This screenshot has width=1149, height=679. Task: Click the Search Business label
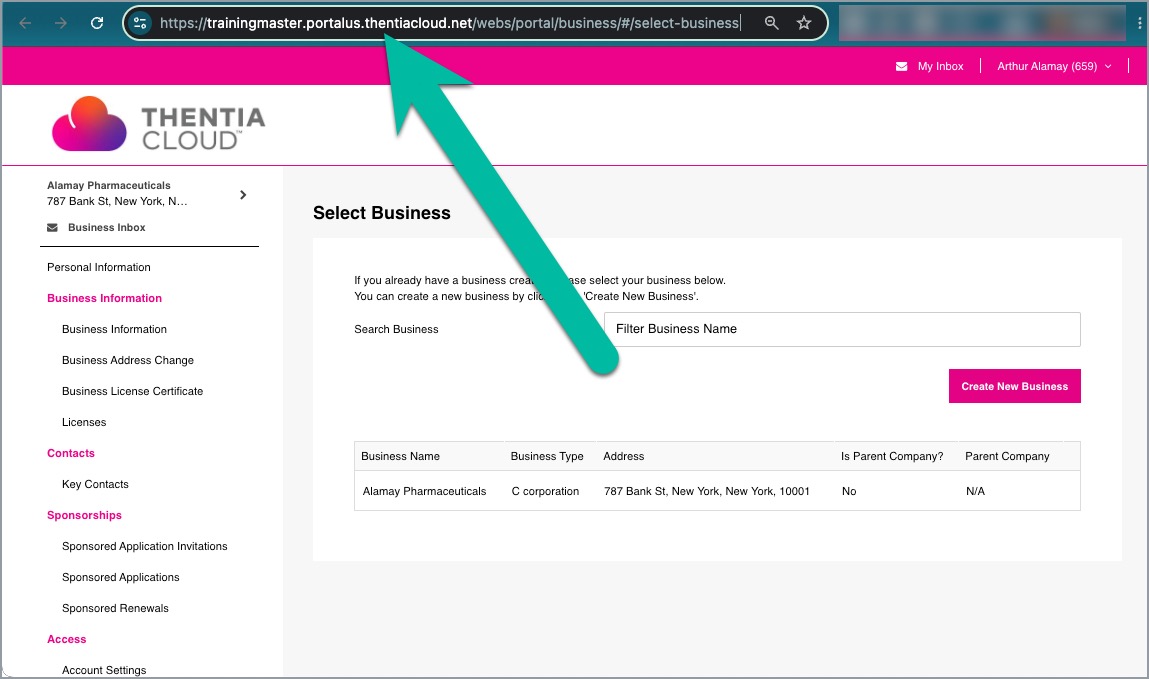[x=396, y=330]
